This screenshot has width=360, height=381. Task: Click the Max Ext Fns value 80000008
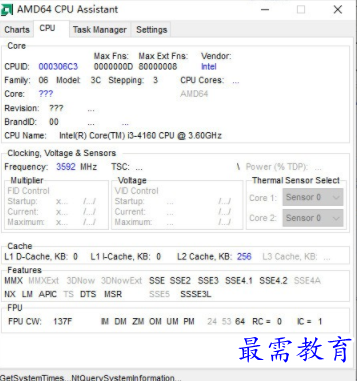pos(158,67)
